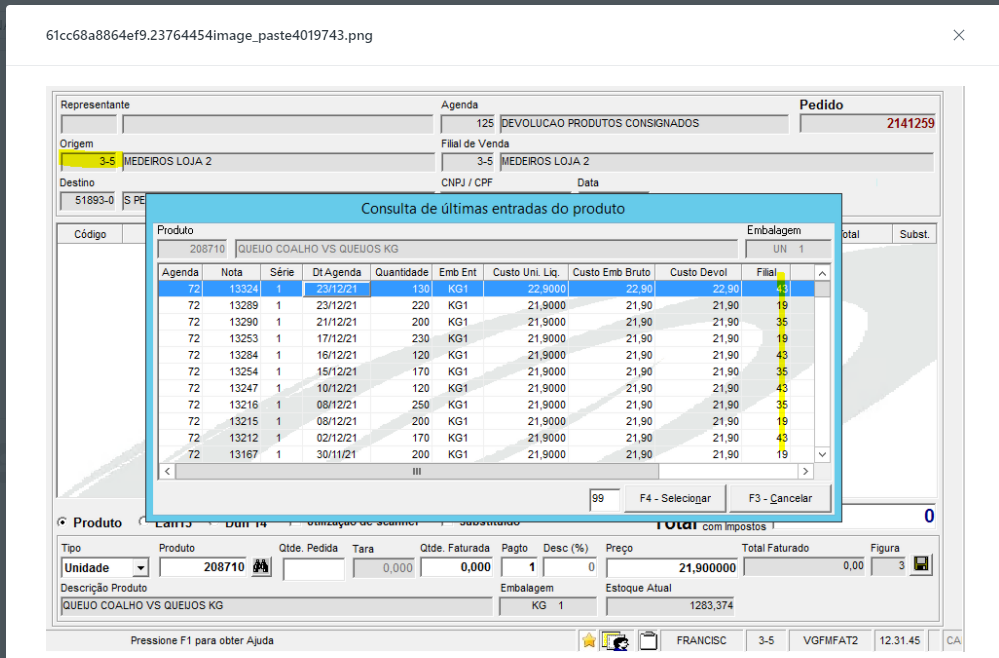Click the Quantidade column header

point(401,272)
